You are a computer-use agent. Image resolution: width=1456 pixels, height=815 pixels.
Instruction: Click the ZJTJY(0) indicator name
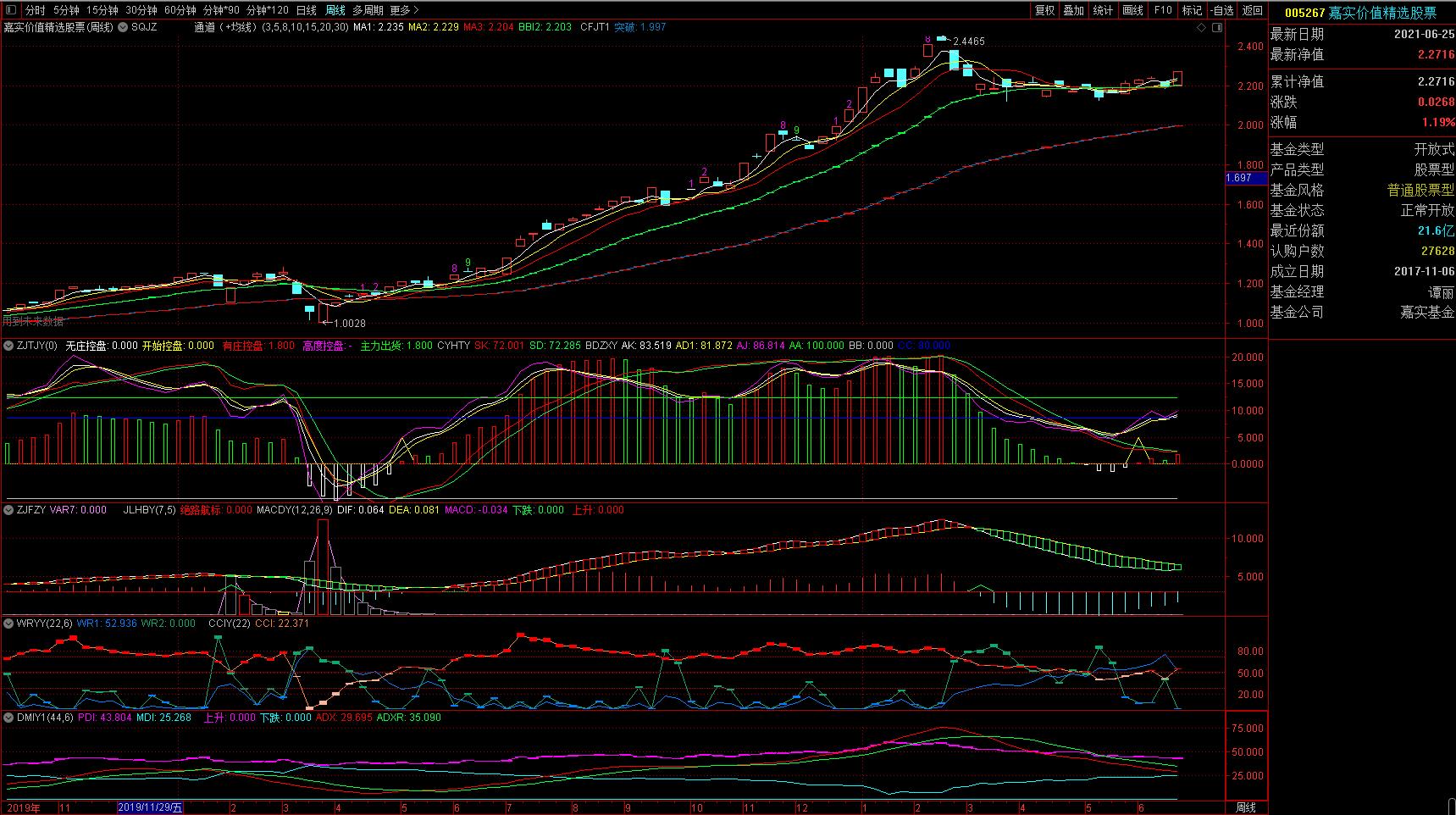(36, 346)
